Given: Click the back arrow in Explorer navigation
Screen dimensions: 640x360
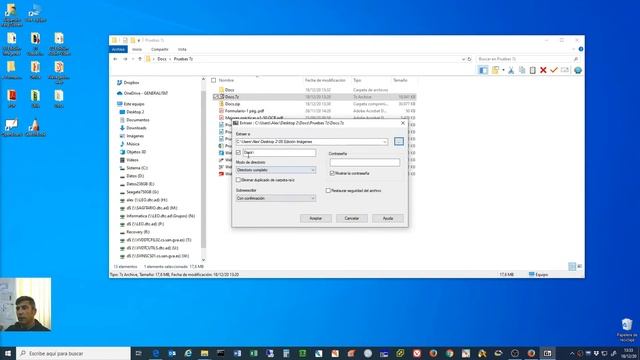Looking at the screenshot, I should pyautogui.click(x=116, y=59).
